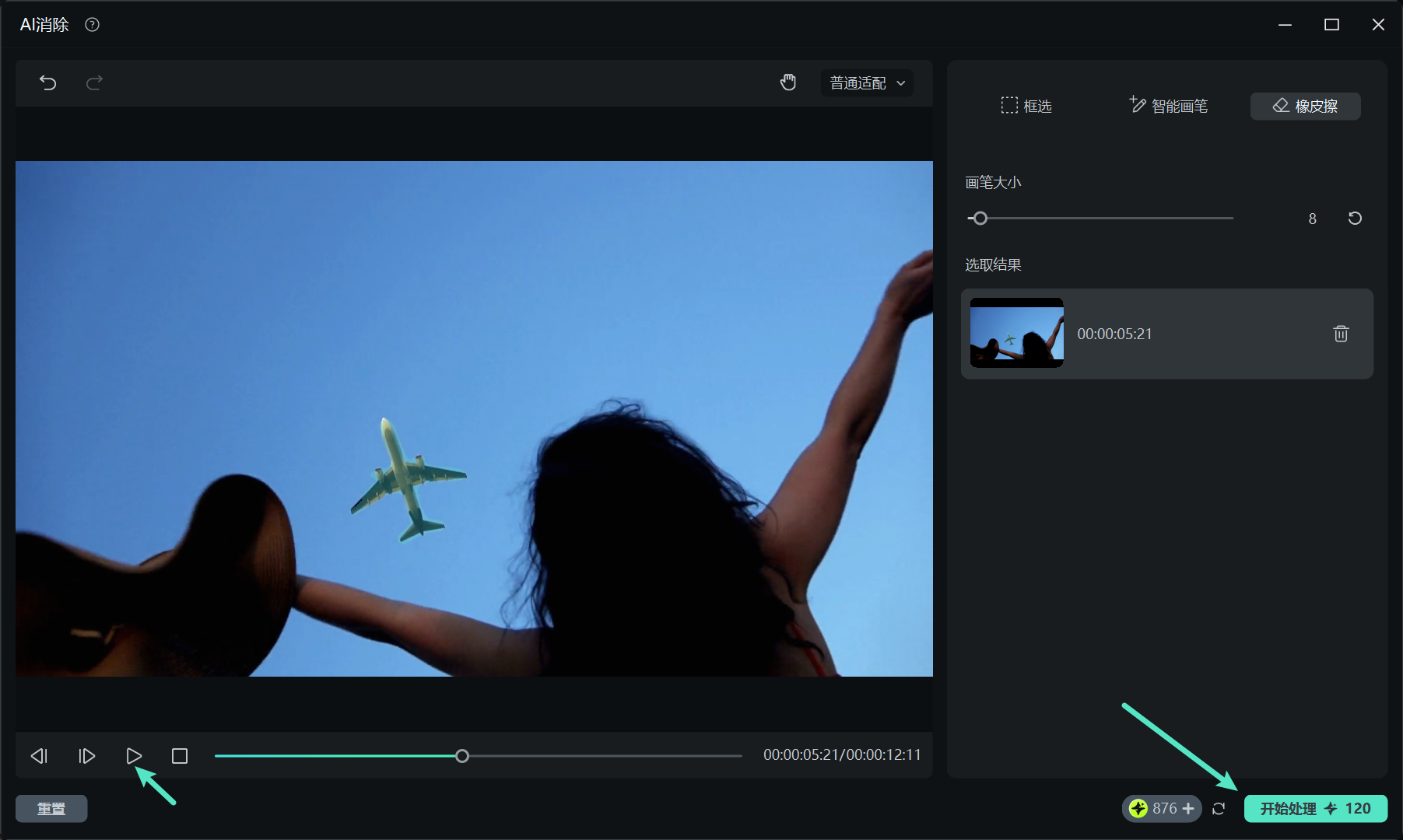Open the AI消除 help question icon
This screenshot has height=840, width=1403.
tap(92, 25)
